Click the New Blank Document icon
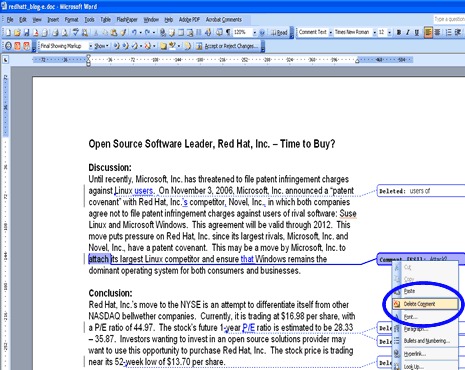The height and width of the screenshot is (370, 465). pos(8,32)
